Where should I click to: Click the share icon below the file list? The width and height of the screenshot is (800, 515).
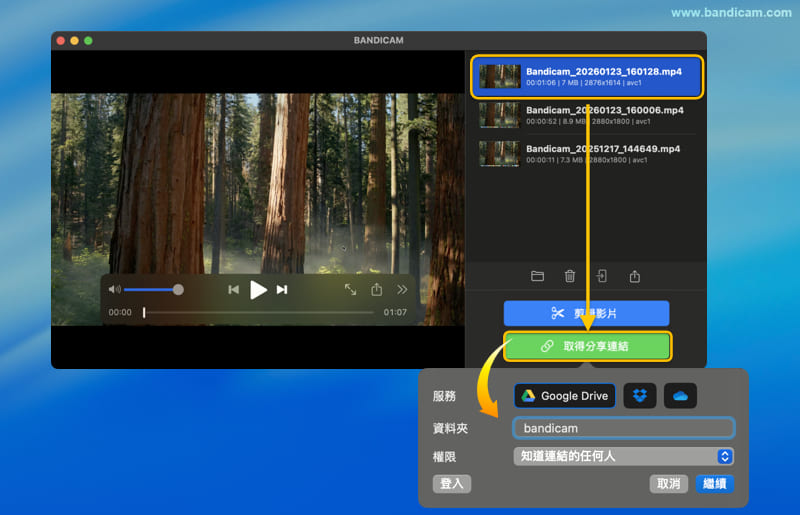(x=634, y=277)
